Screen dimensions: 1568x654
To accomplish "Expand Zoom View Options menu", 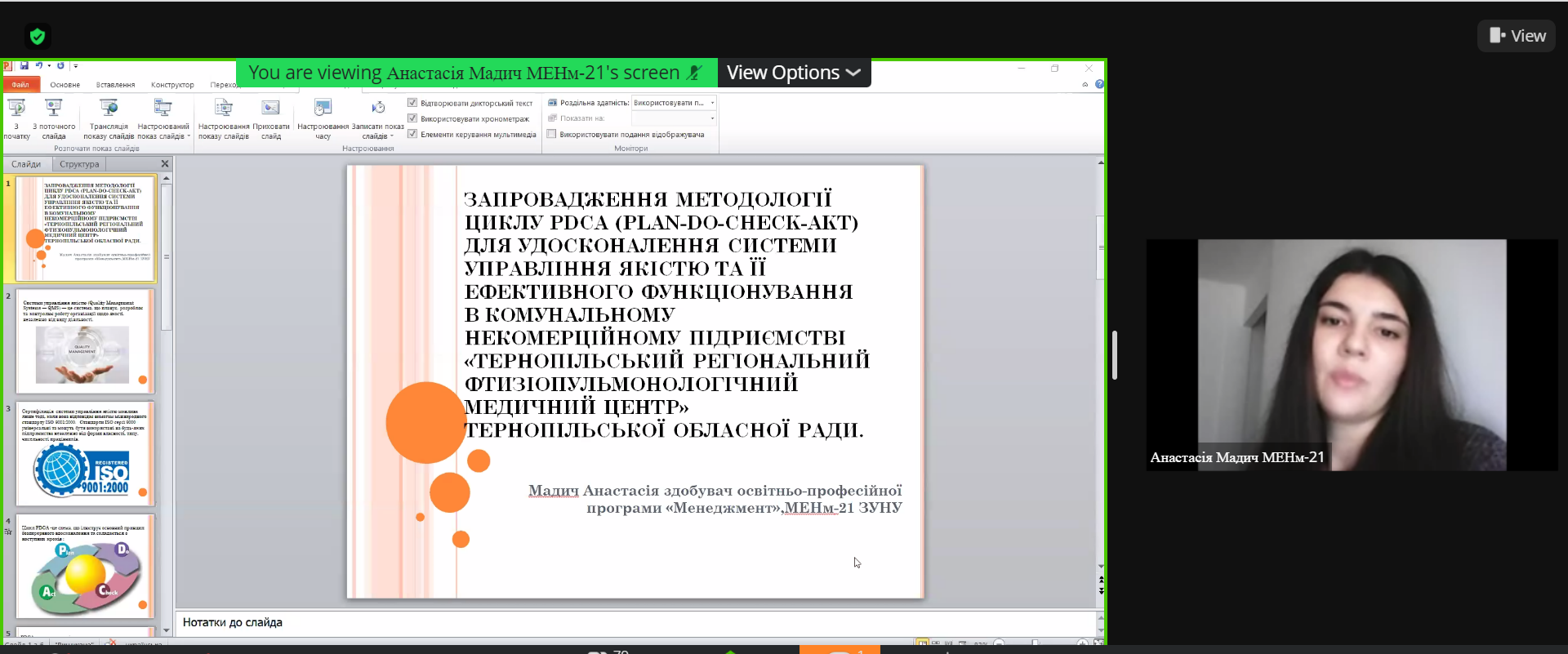I will [x=794, y=73].
